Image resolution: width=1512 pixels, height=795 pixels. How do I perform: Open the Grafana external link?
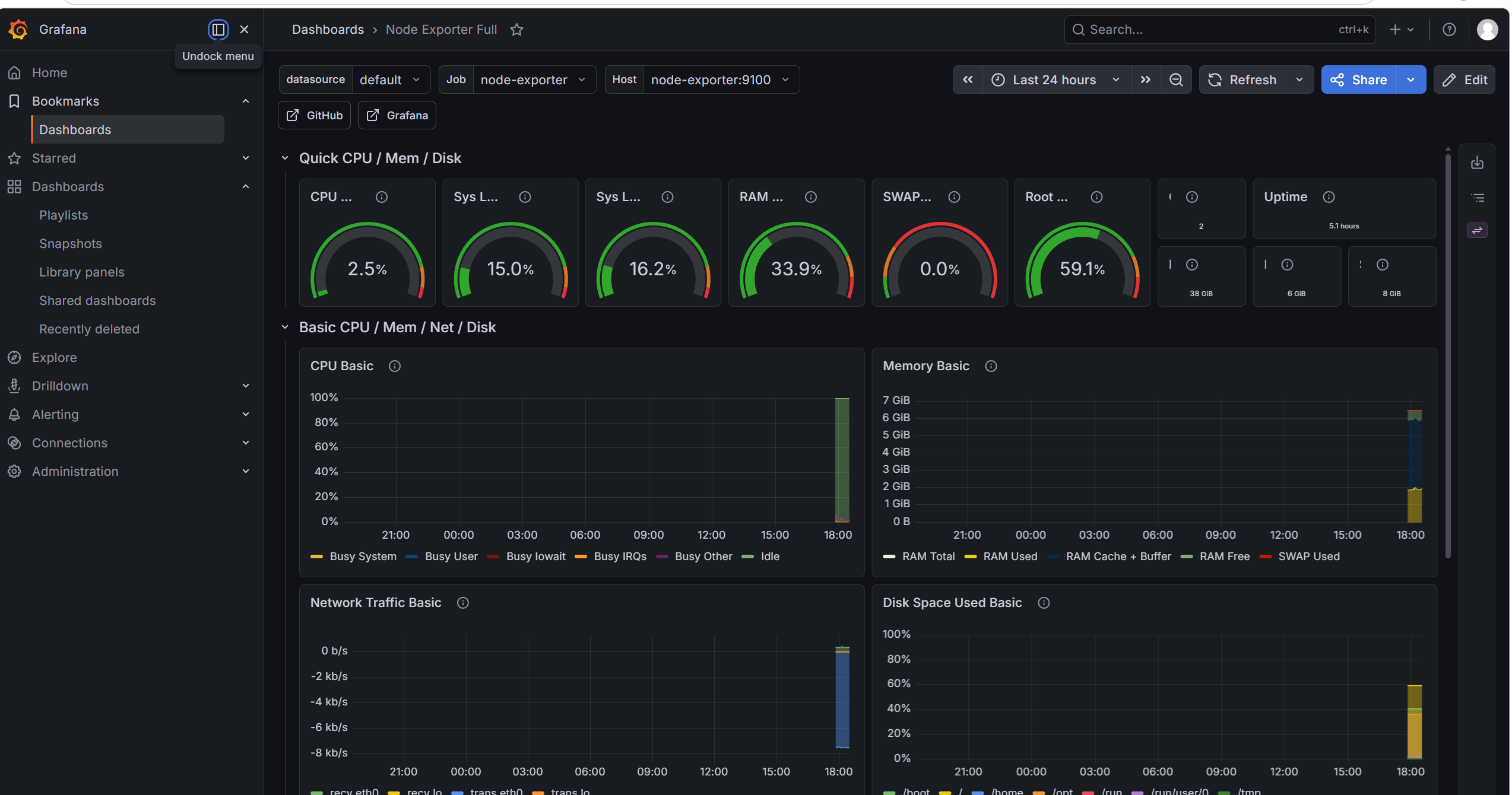pyautogui.click(x=397, y=115)
